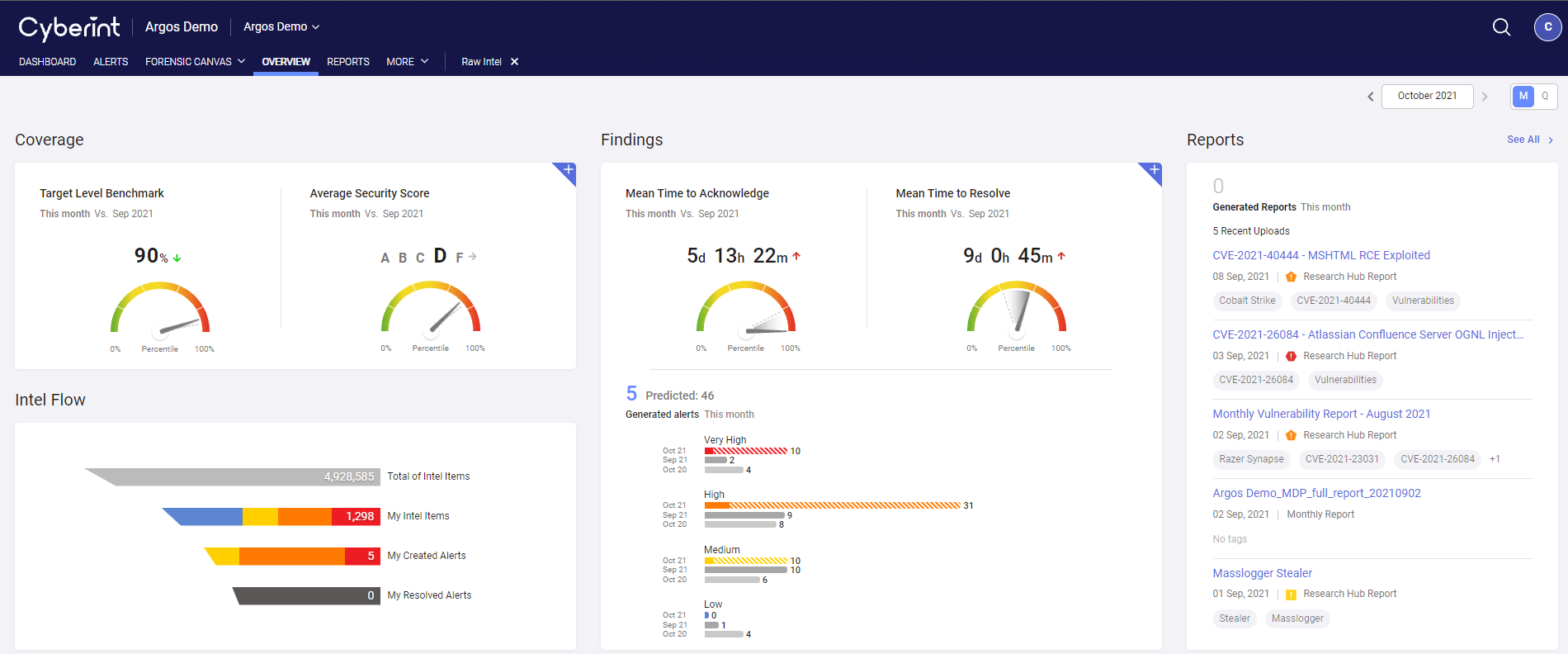Expand the Forensic Canvas menu
The image size is (1568, 654).
tap(195, 62)
